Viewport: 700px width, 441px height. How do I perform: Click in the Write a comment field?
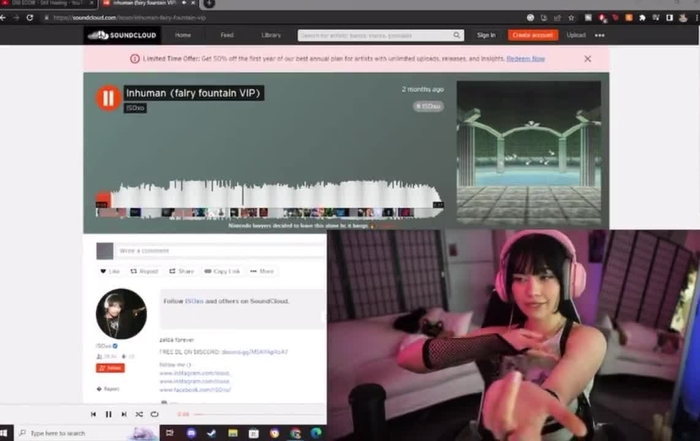click(221, 251)
